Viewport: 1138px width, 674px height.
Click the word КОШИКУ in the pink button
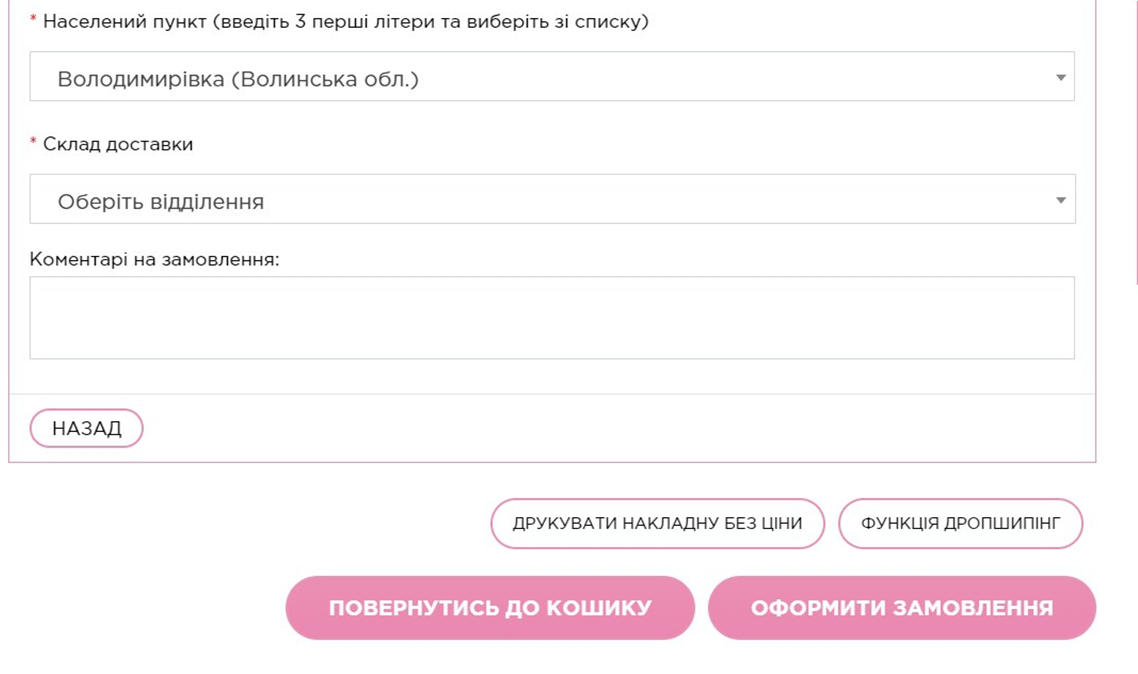[x=605, y=608]
